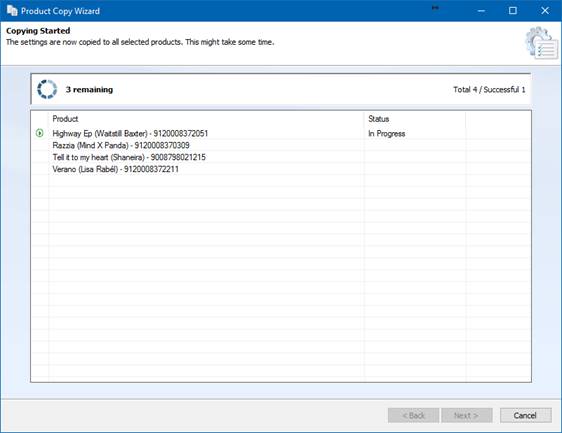
Task: Cancel the copy operation
Action: click(x=525, y=415)
